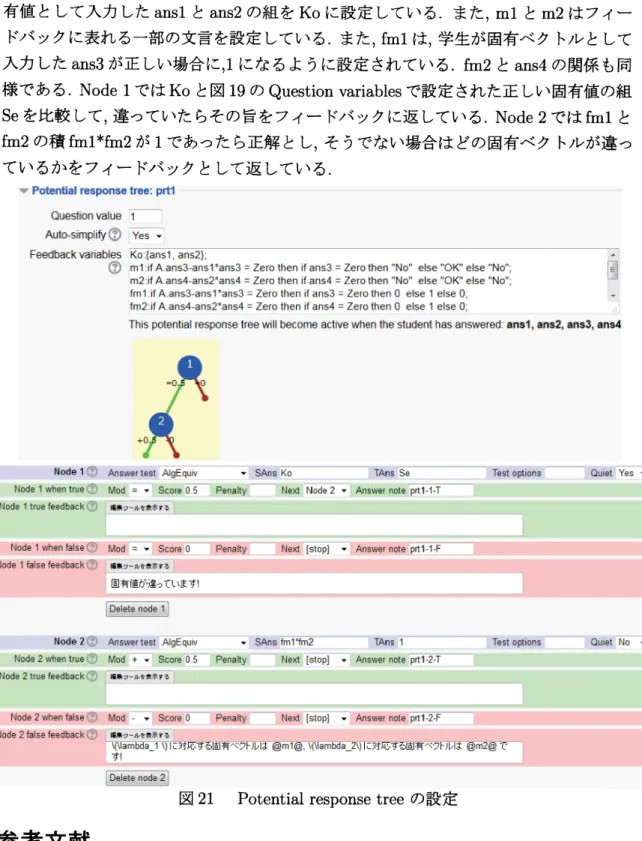
Task: Open Node 2 when false Mod - dropdown
Action: tap(141, 718)
